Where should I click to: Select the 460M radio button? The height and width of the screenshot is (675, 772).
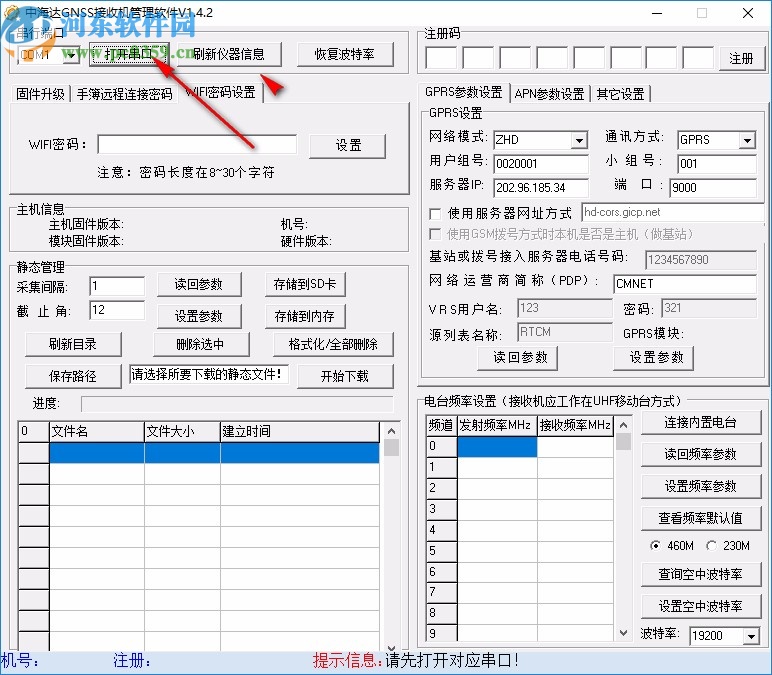pos(655,546)
